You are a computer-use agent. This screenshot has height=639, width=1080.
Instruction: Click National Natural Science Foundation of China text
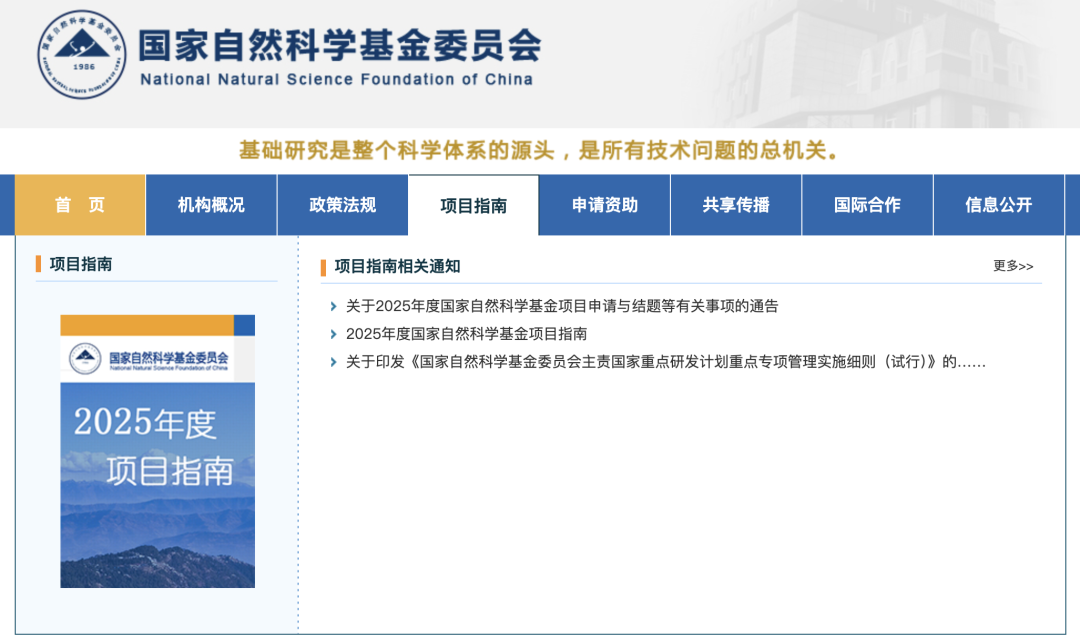pyautogui.click(x=336, y=80)
